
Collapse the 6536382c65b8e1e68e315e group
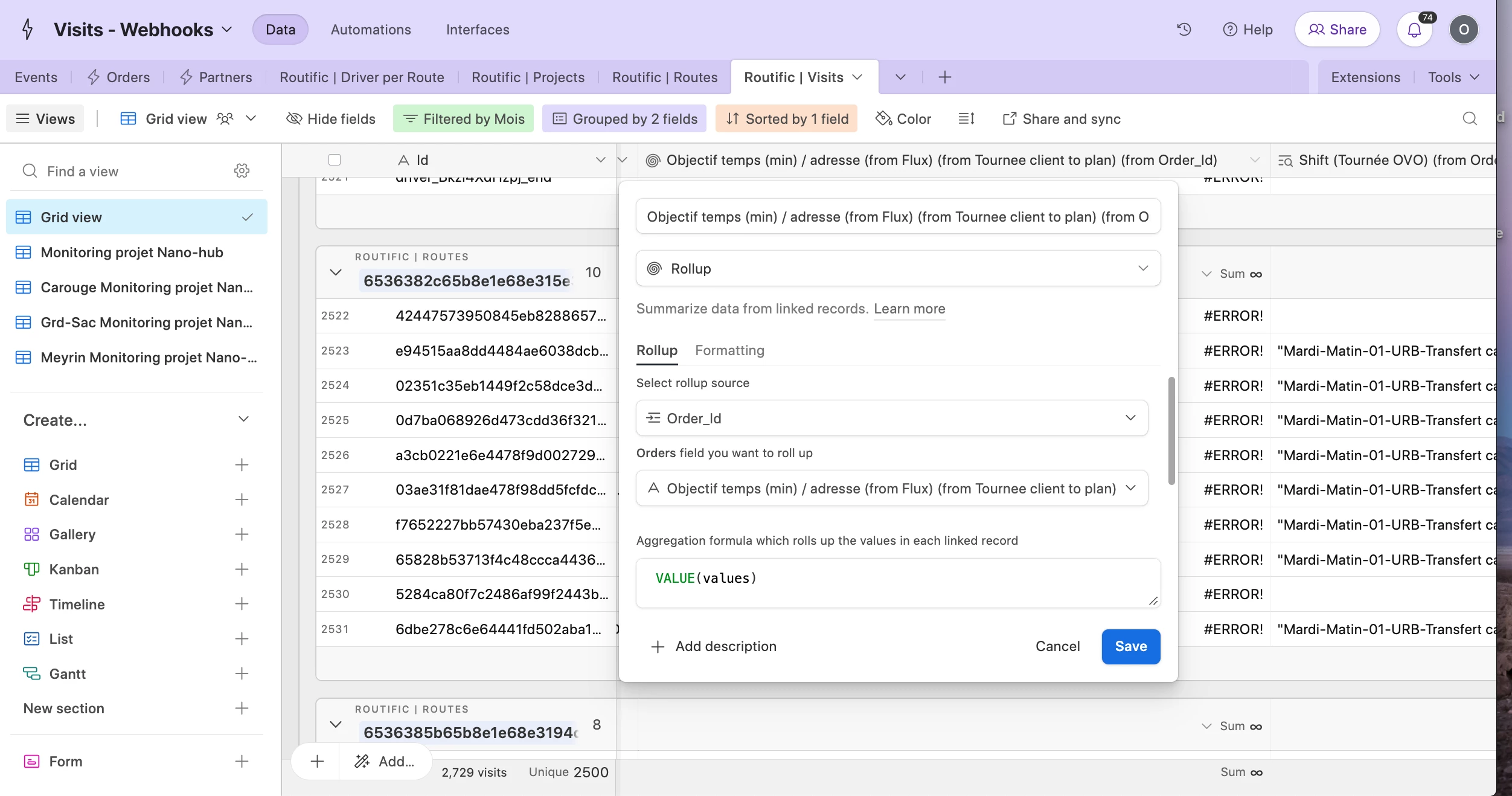click(x=336, y=272)
